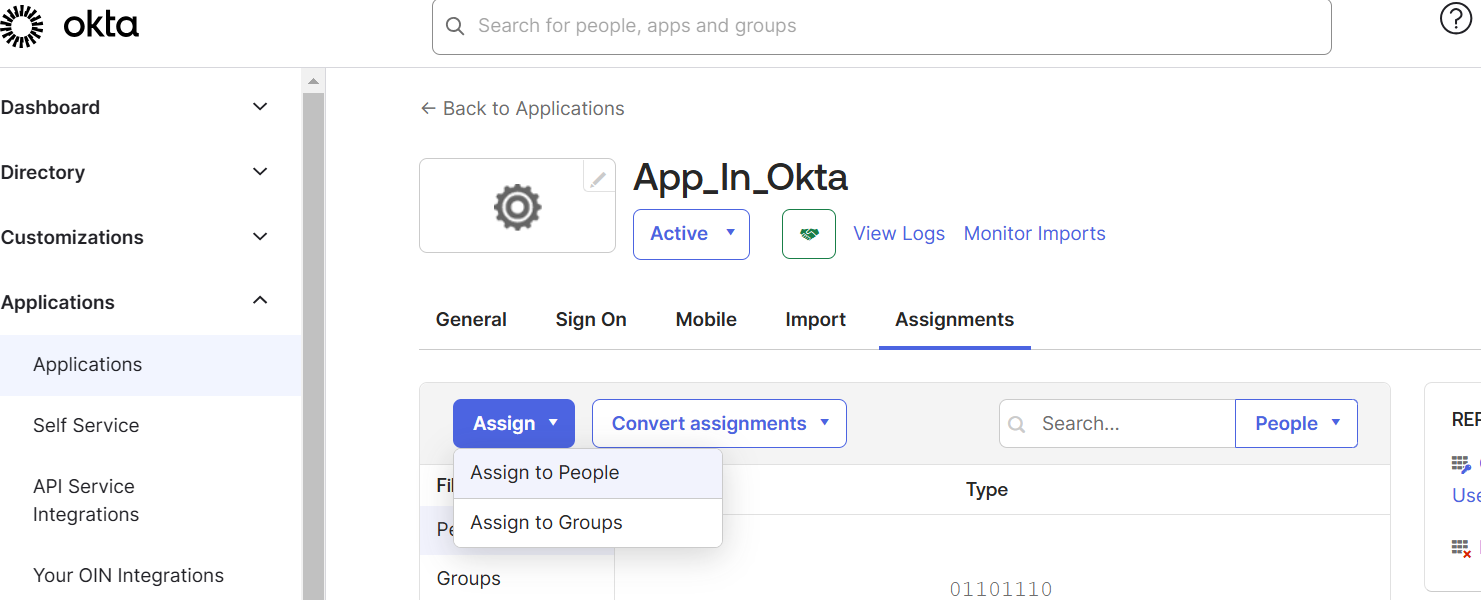This screenshot has width=1481, height=600.
Task: Click the gear app logo image
Action: 517,207
